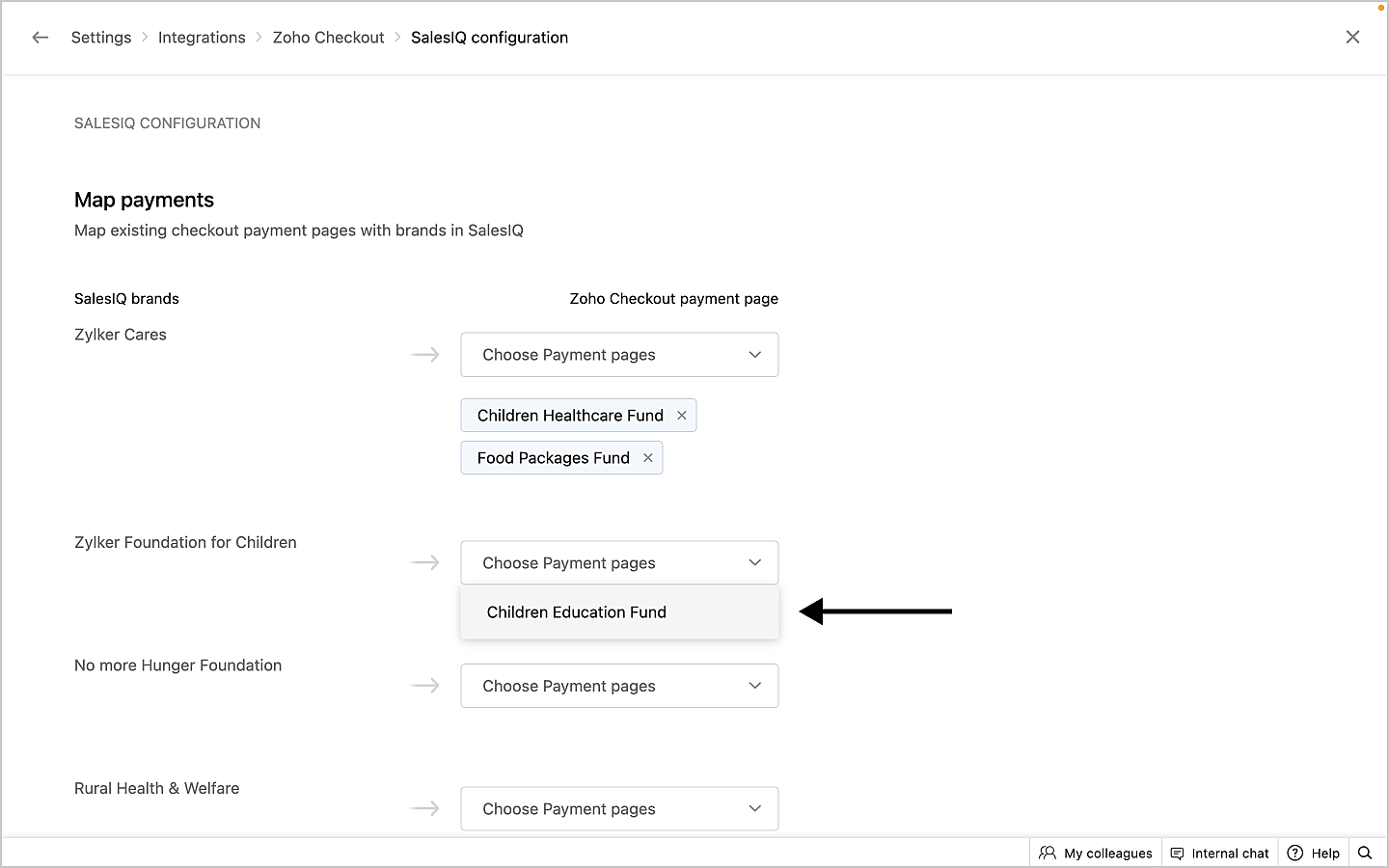The image size is (1389, 868).
Task: Show My colleagues list
Action: 1096,853
